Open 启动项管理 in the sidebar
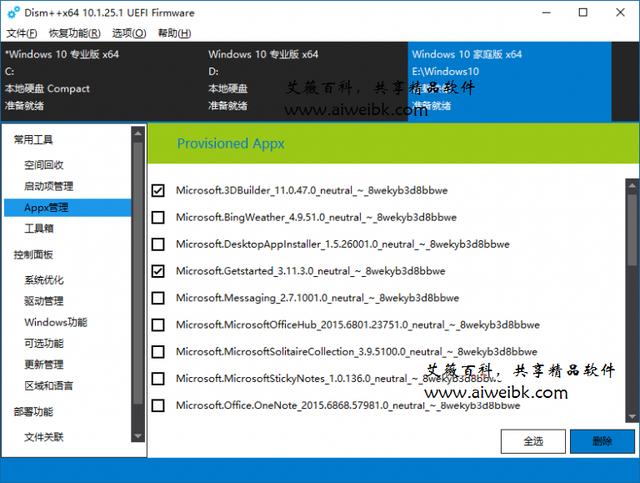 (x=49, y=186)
